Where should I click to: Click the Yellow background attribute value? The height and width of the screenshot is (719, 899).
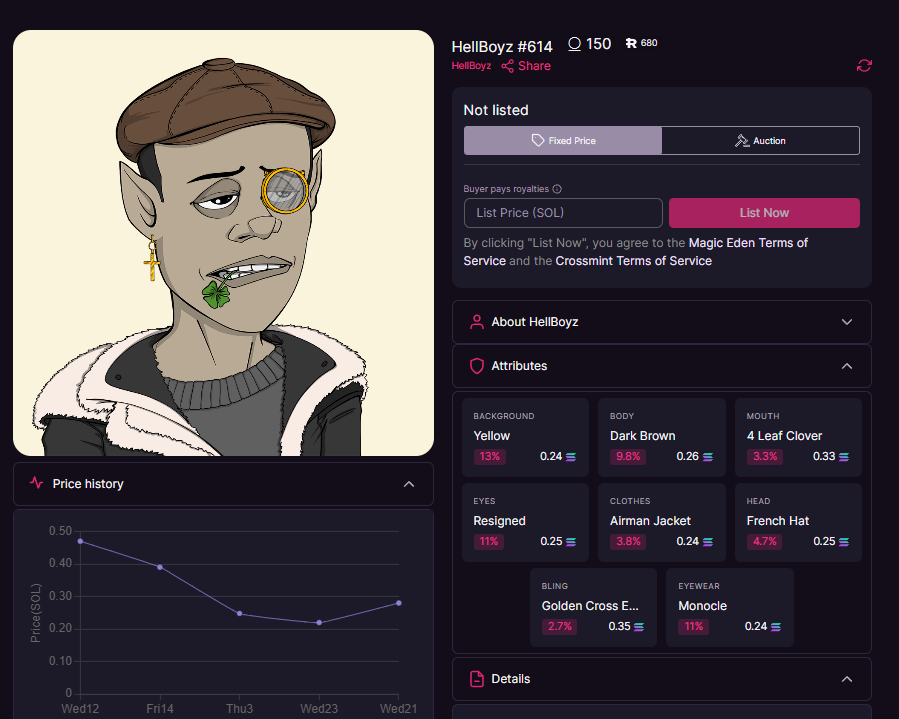pyautogui.click(x=491, y=436)
